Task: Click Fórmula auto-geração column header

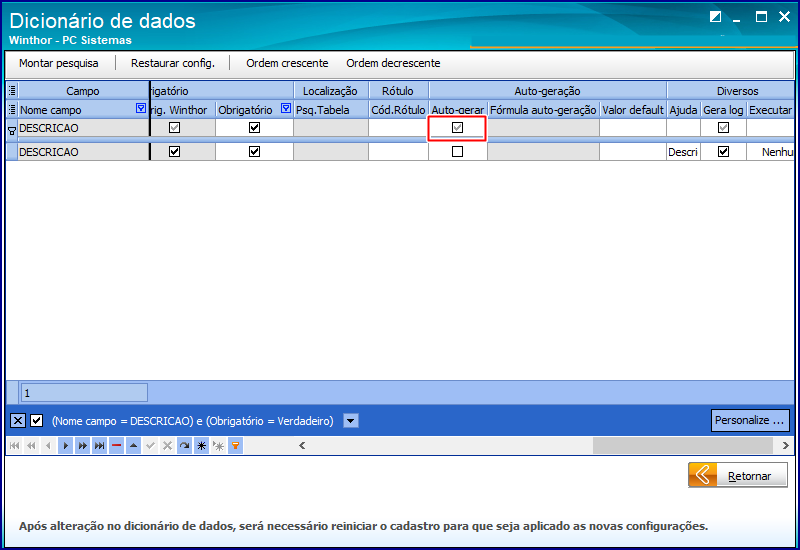Action: (543, 110)
